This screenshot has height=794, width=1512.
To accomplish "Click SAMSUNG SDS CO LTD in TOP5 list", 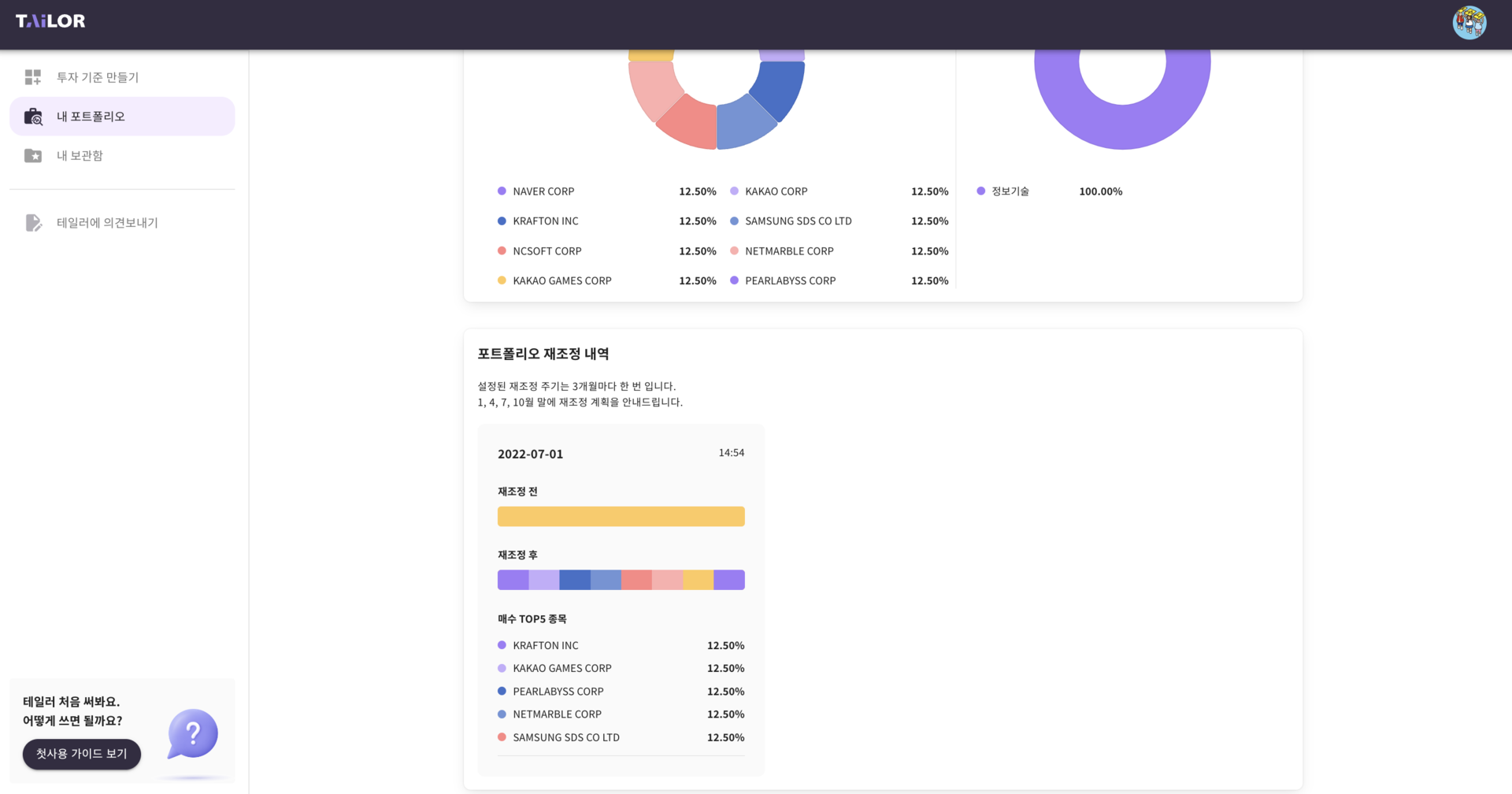I will 566,738.
